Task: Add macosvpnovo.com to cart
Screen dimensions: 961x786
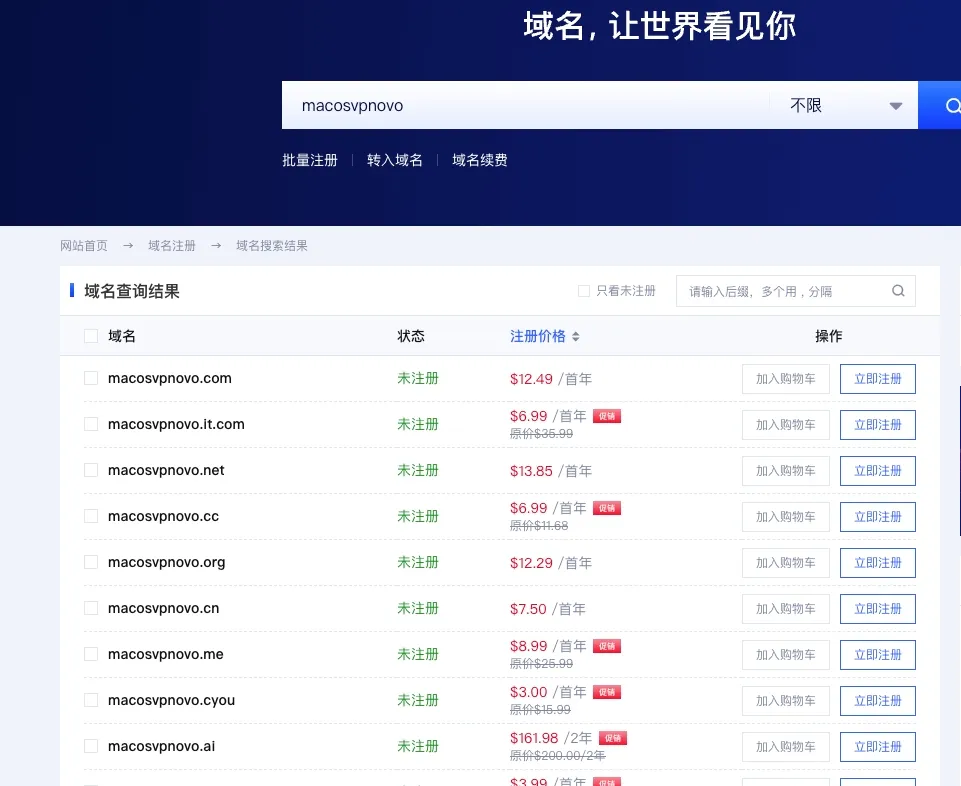Action: (786, 379)
